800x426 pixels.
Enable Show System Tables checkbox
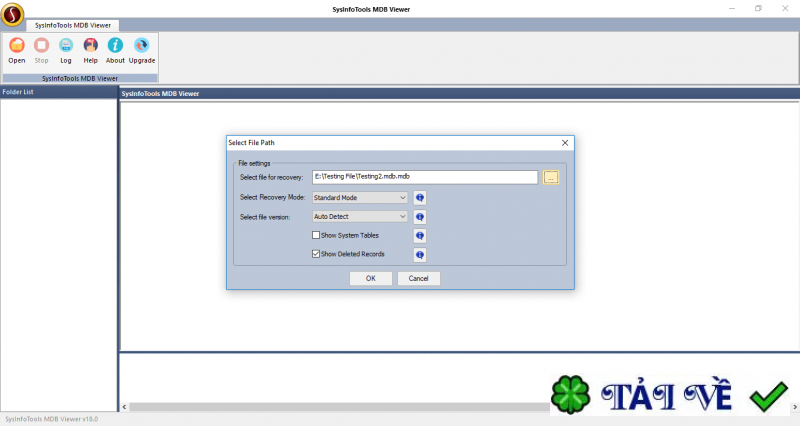click(x=316, y=235)
